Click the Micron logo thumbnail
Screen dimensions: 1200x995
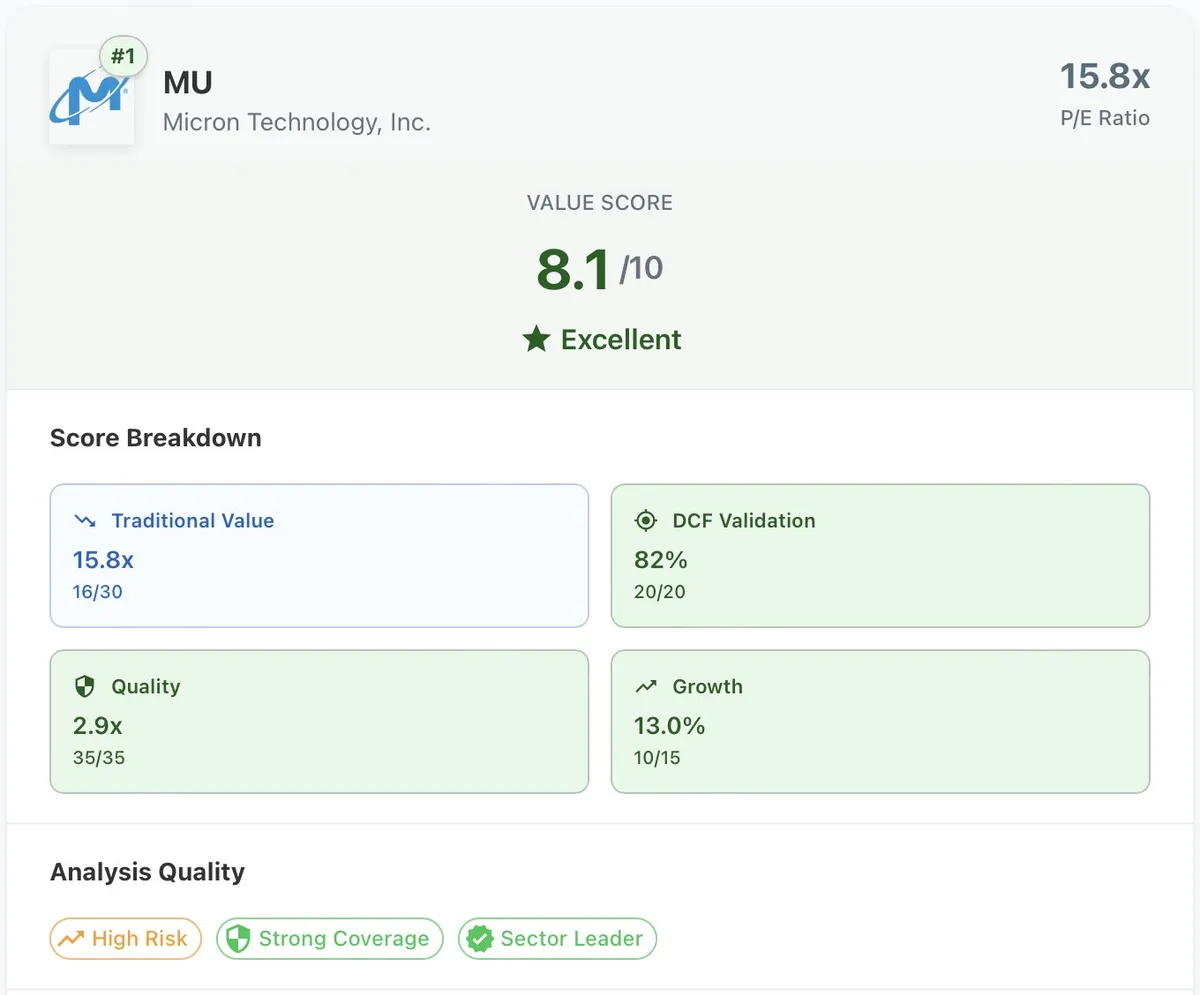pos(91,97)
